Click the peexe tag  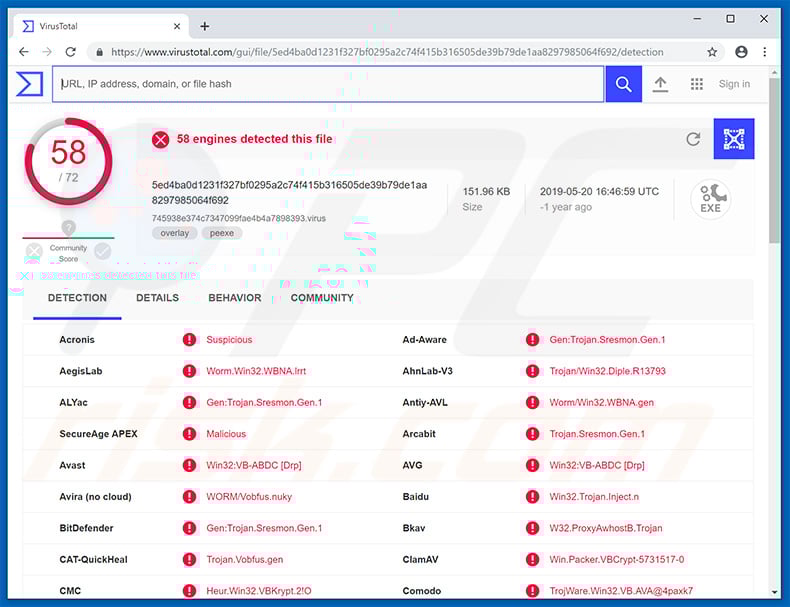point(222,233)
